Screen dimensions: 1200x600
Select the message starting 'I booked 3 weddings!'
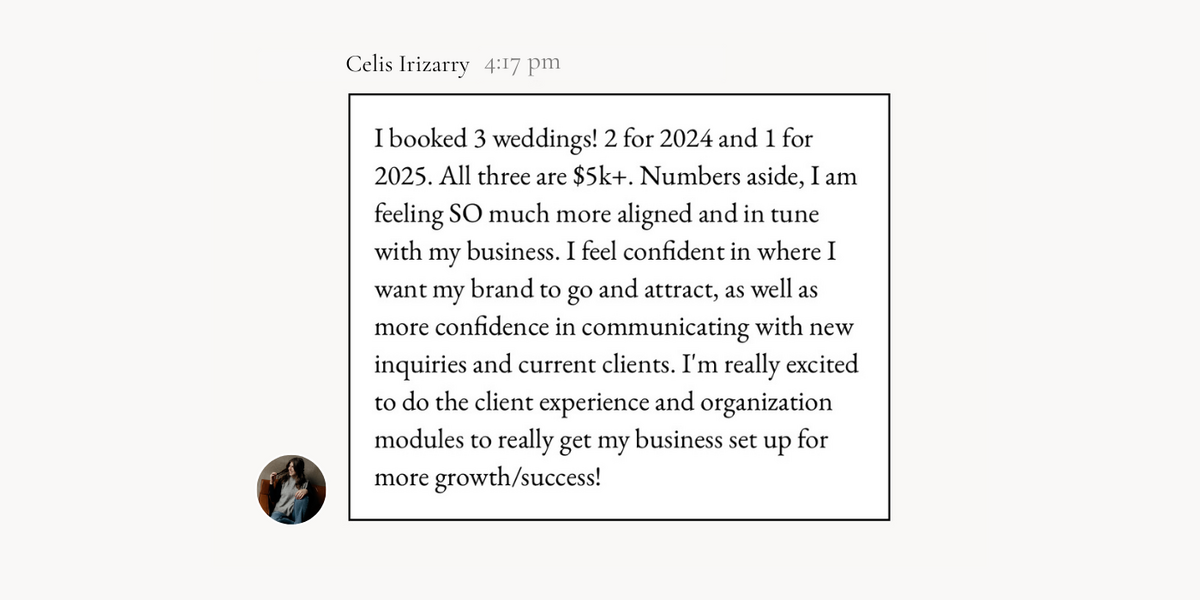tap(619, 307)
